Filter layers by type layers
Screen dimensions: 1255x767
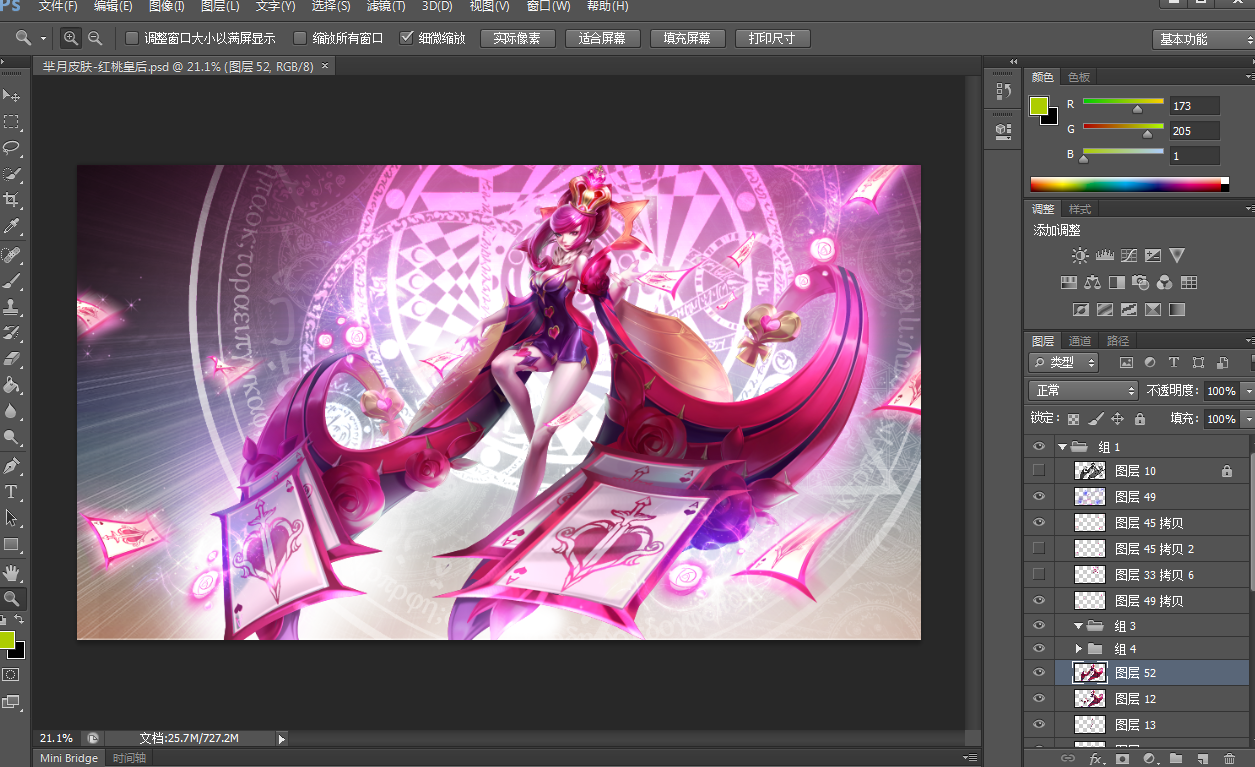[1174, 363]
